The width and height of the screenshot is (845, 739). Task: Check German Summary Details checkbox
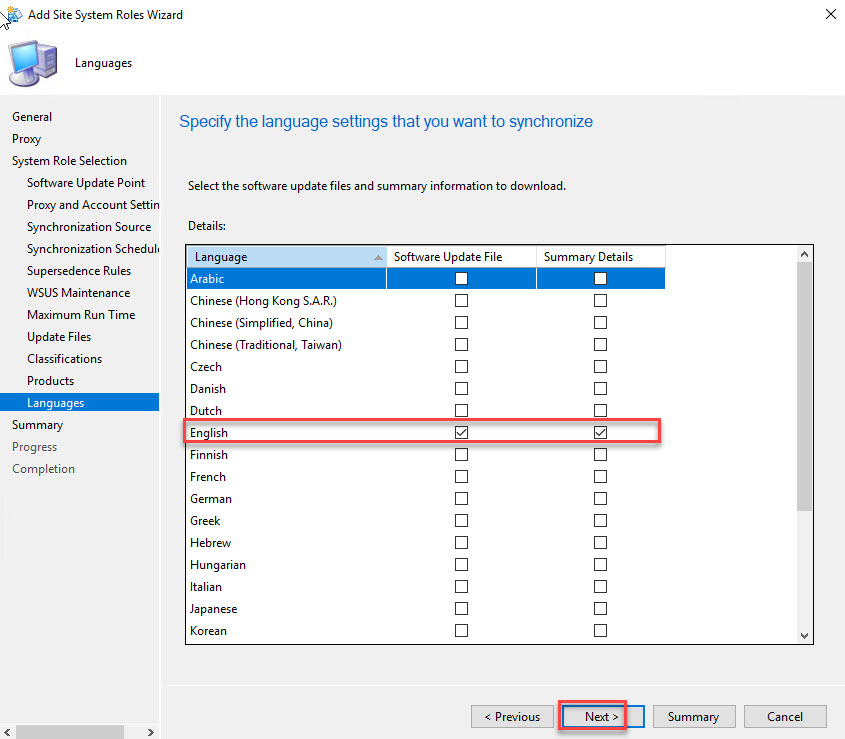tap(600, 499)
